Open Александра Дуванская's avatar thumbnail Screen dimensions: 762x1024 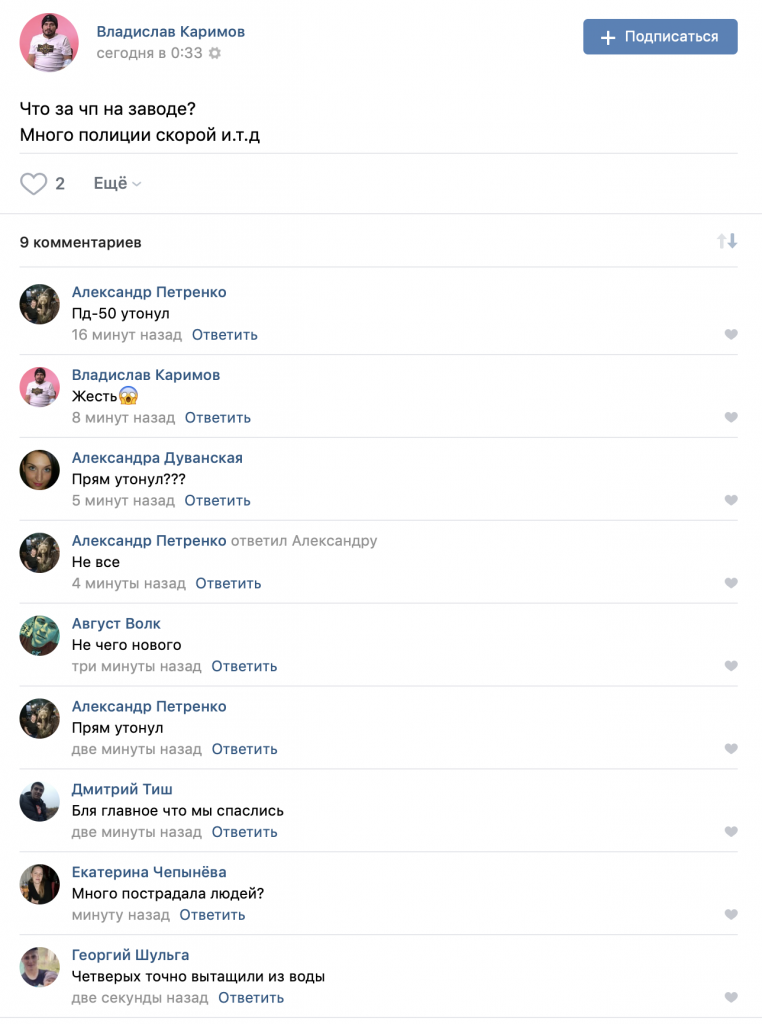39,470
